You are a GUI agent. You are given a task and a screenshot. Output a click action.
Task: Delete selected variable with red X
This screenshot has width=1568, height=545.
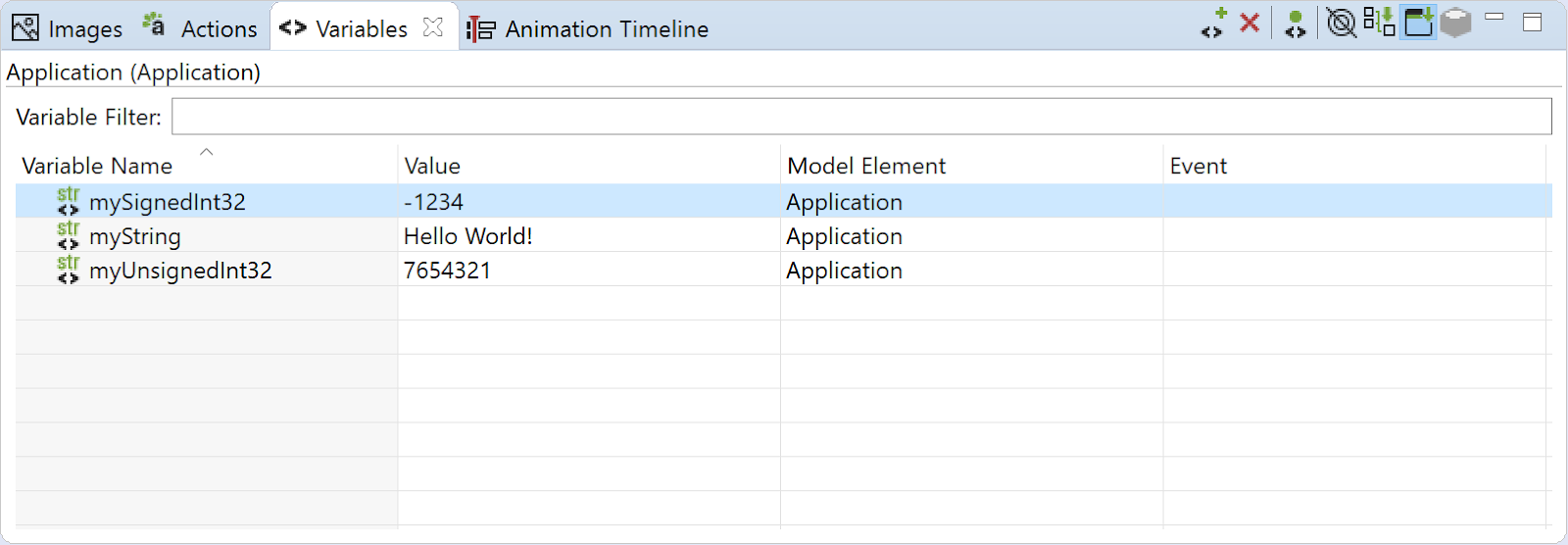pos(1249,22)
